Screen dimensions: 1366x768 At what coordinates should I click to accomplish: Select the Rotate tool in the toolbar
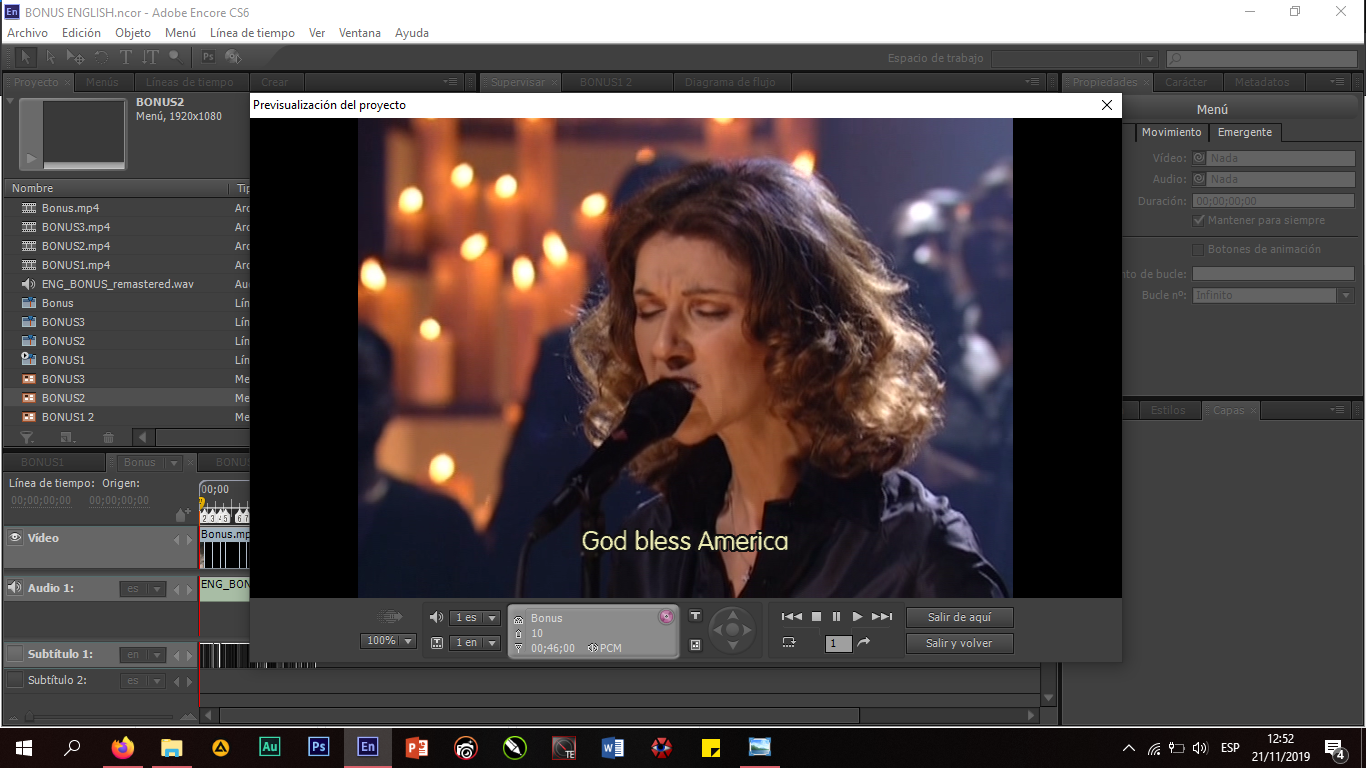pyautogui.click(x=101, y=57)
